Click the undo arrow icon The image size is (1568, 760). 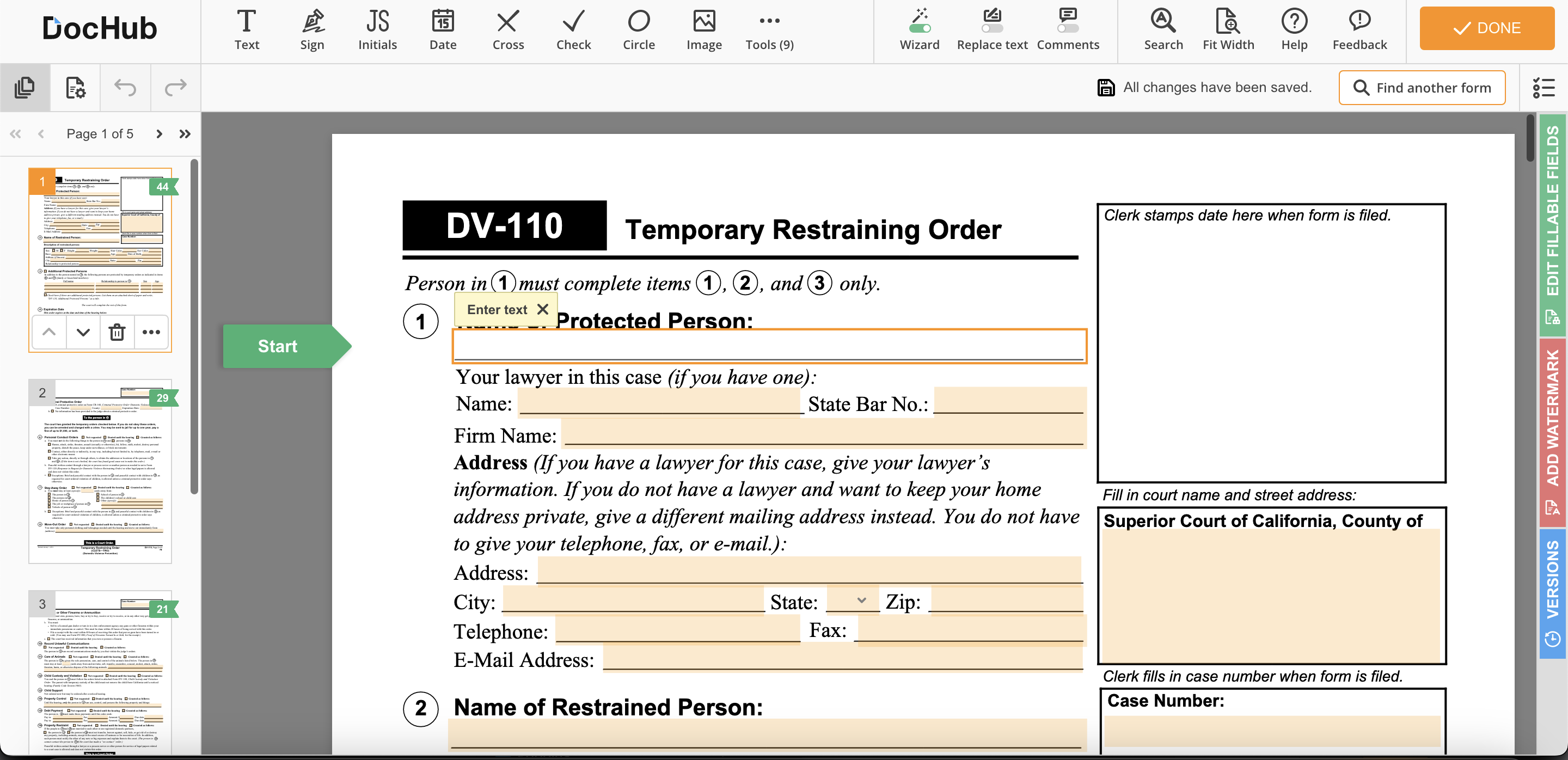[x=125, y=88]
